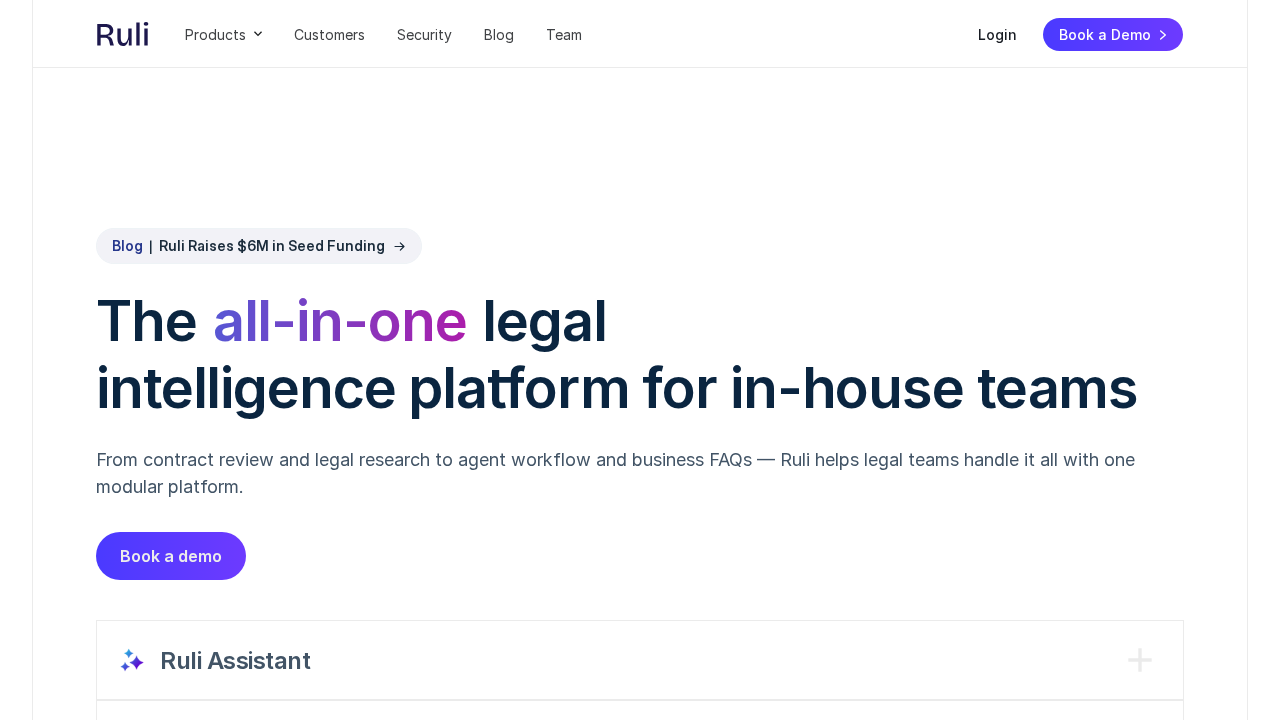
Task: Select the Ruli Assistant header row
Action: click(x=640, y=659)
